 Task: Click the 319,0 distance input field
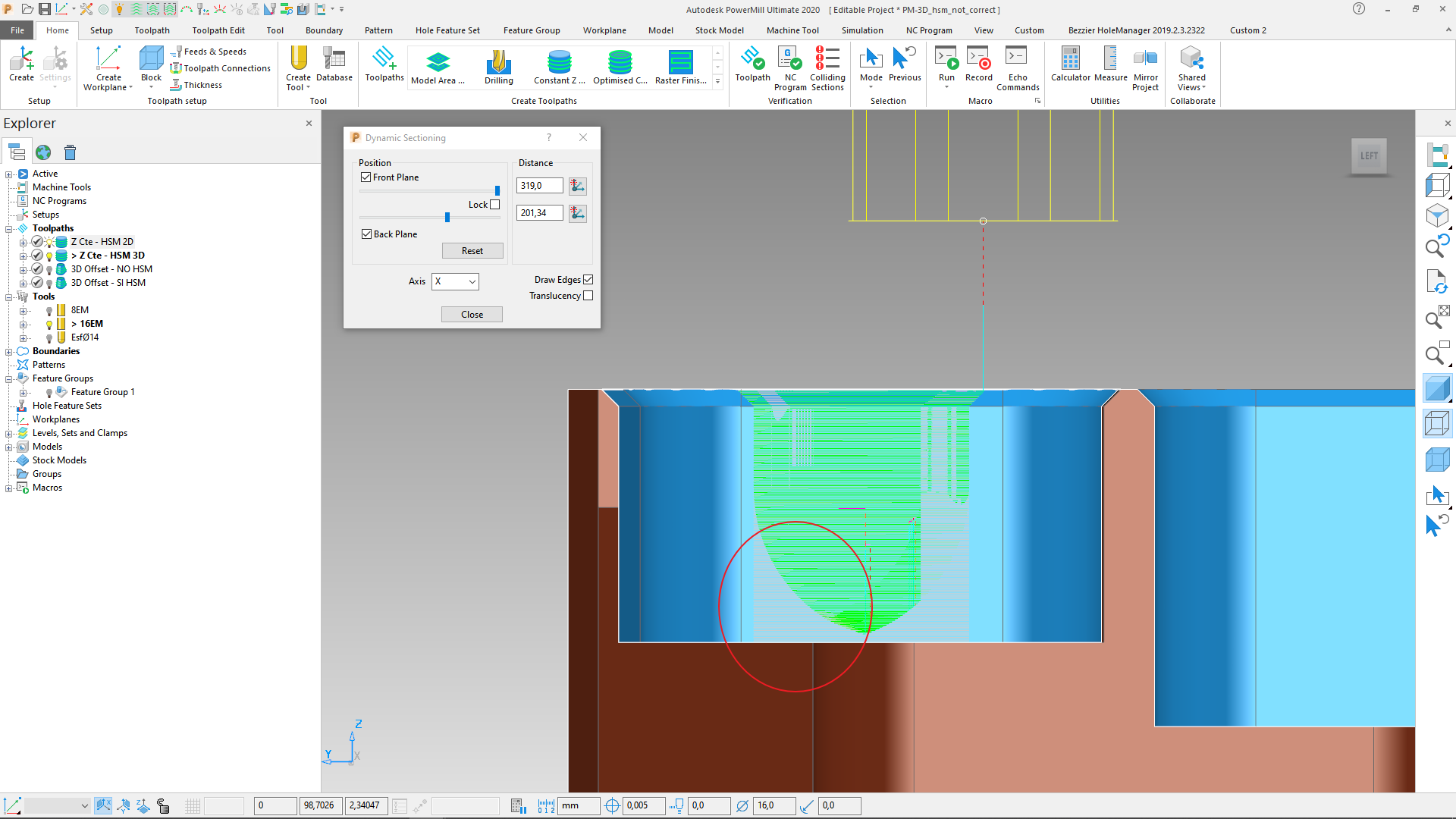point(538,185)
